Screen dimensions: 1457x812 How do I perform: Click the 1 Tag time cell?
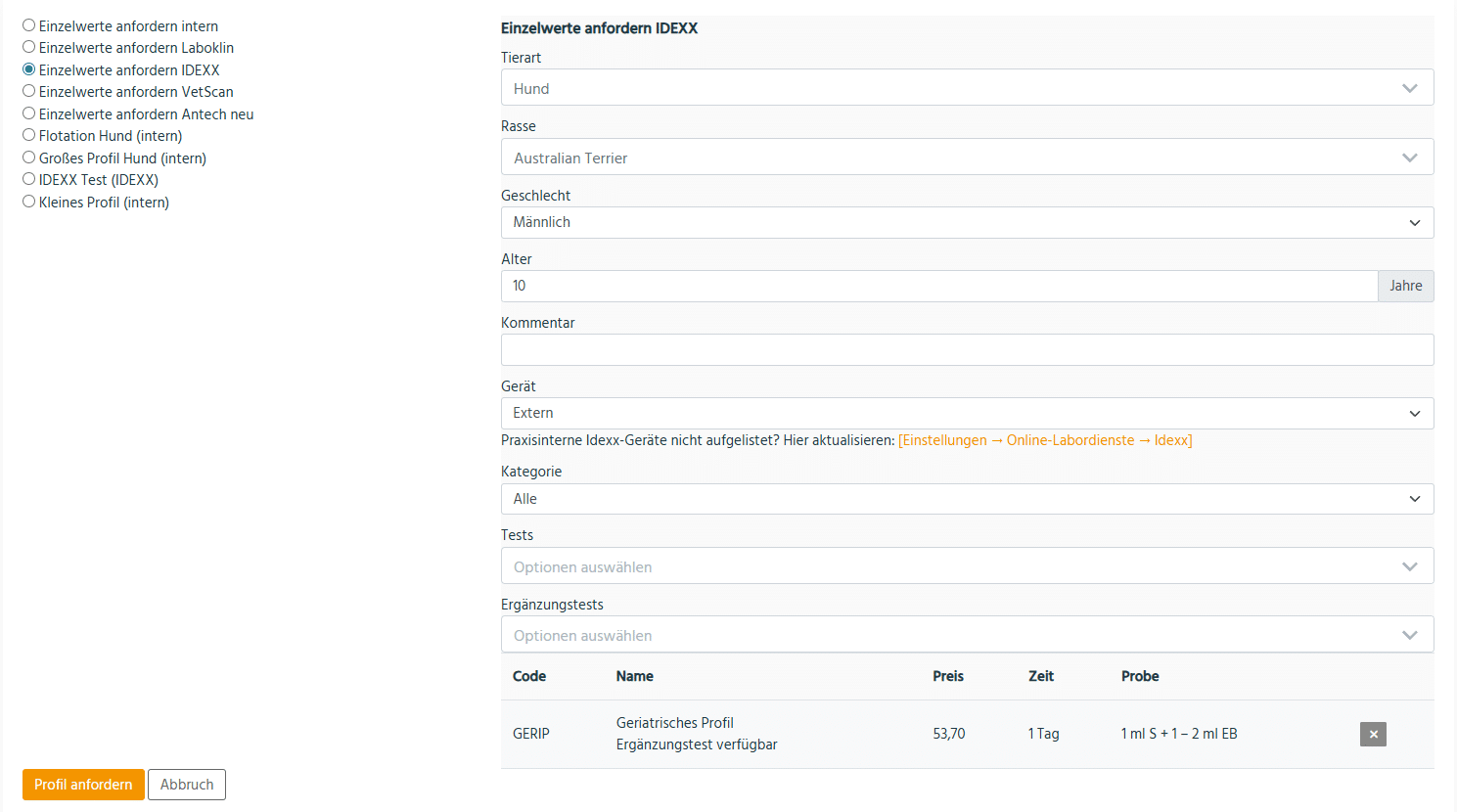(x=1044, y=734)
